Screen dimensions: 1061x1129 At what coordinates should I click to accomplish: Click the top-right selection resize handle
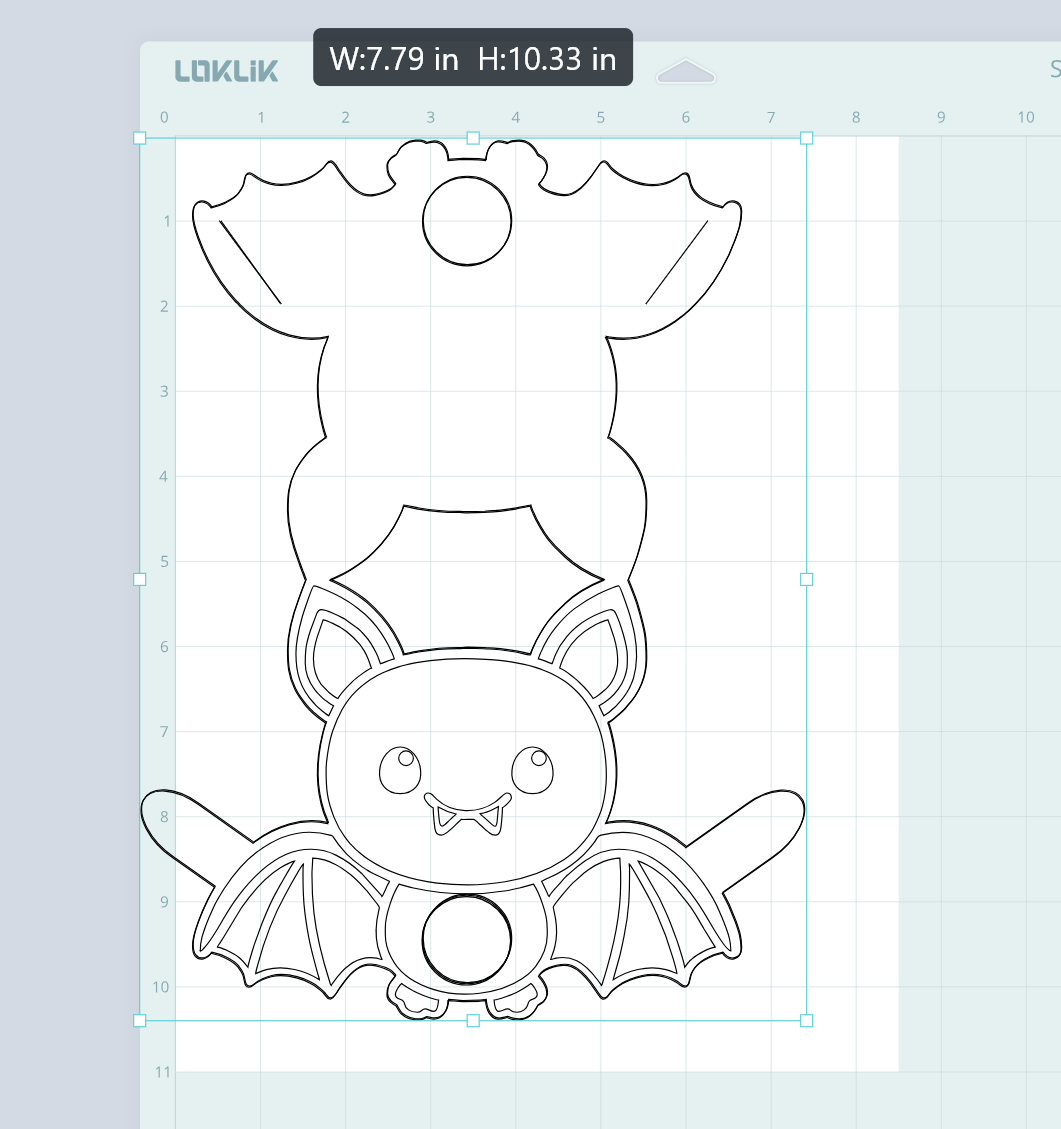pyautogui.click(x=807, y=138)
